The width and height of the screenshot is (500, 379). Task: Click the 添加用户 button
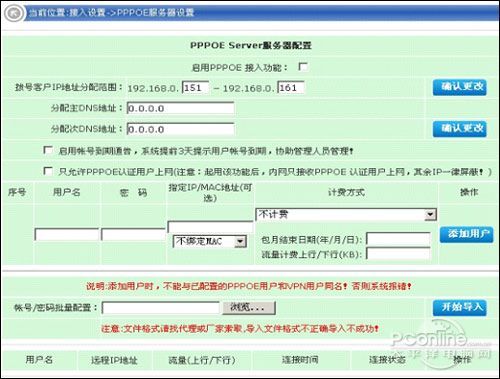tap(467, 234)
